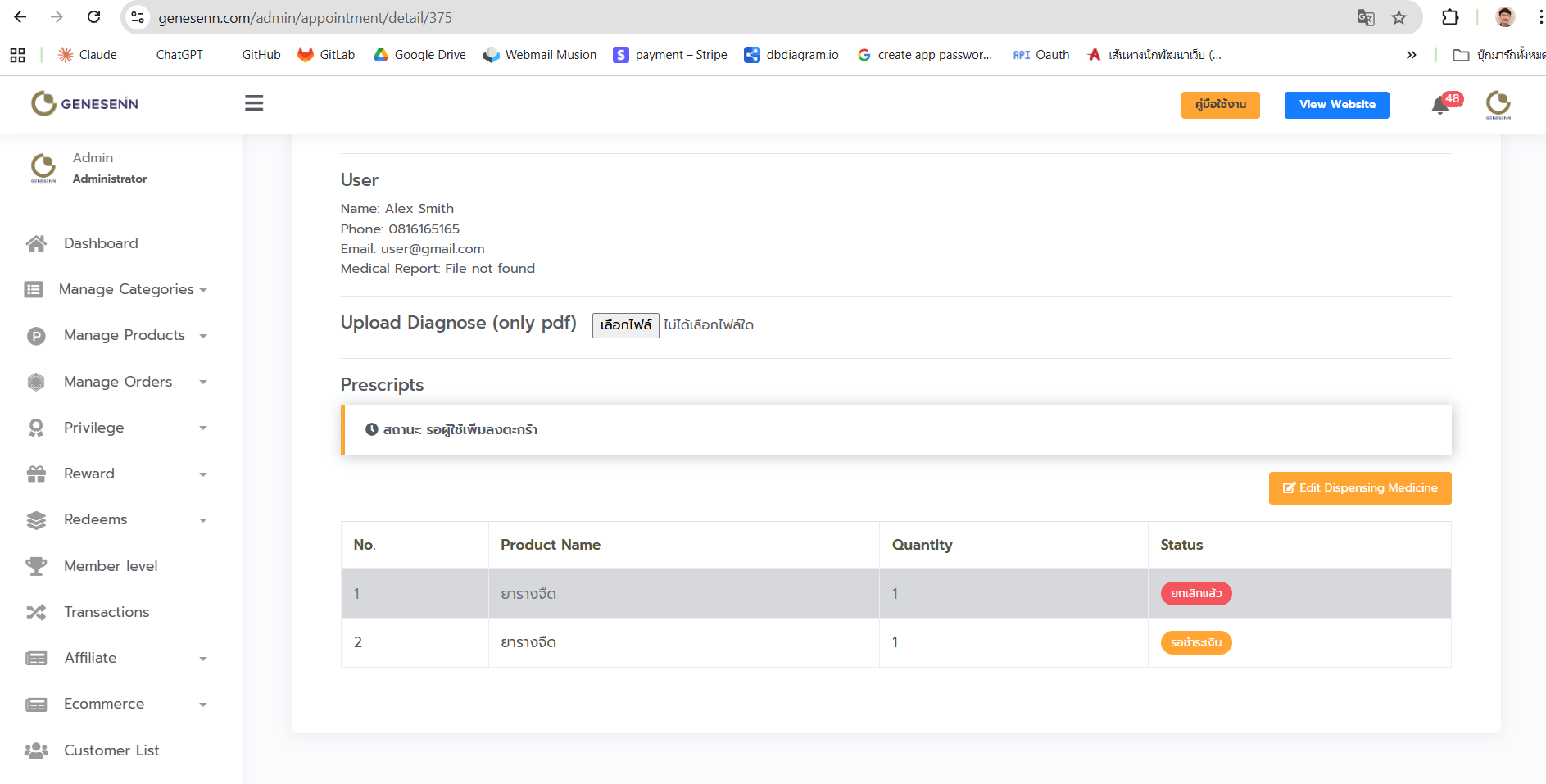
Task: Click the Member level trophy icon
Action: pos(36,566)
